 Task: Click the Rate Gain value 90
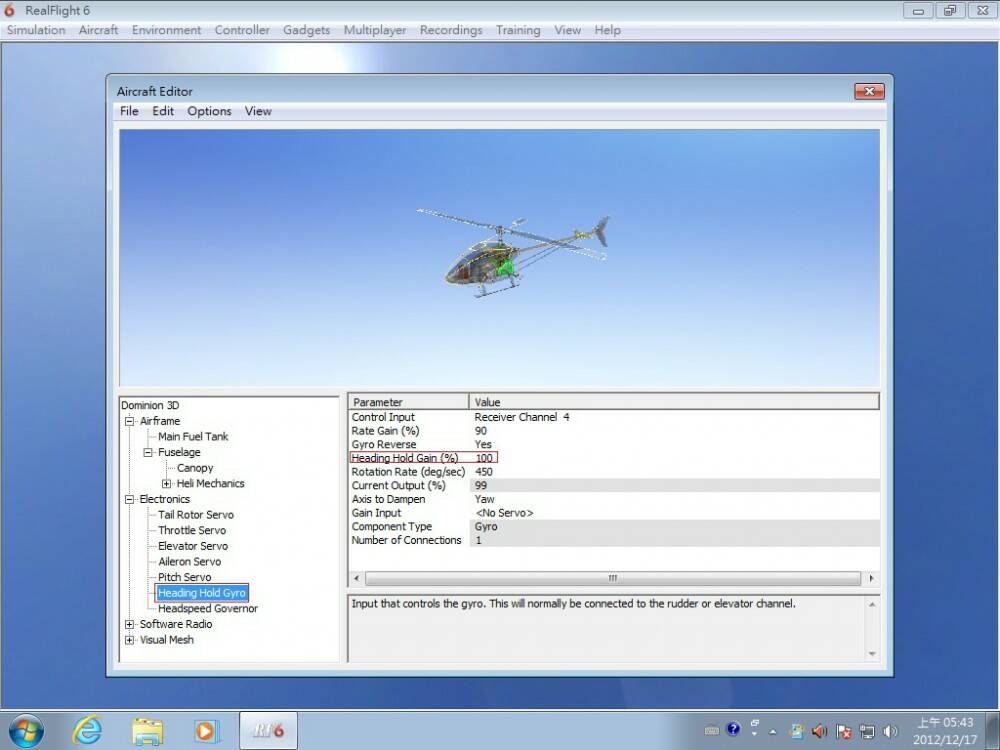[481, 431]
